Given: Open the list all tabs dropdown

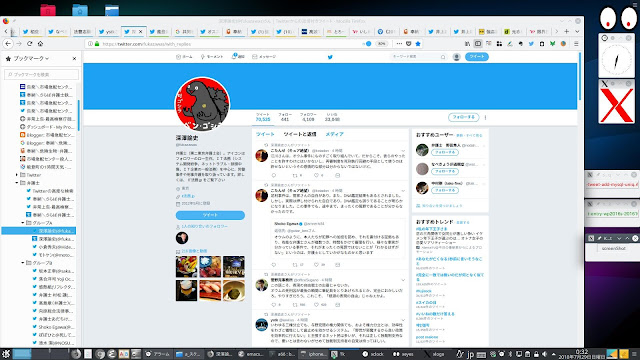Looking at the screenshot, I should (x=577, y=31).
